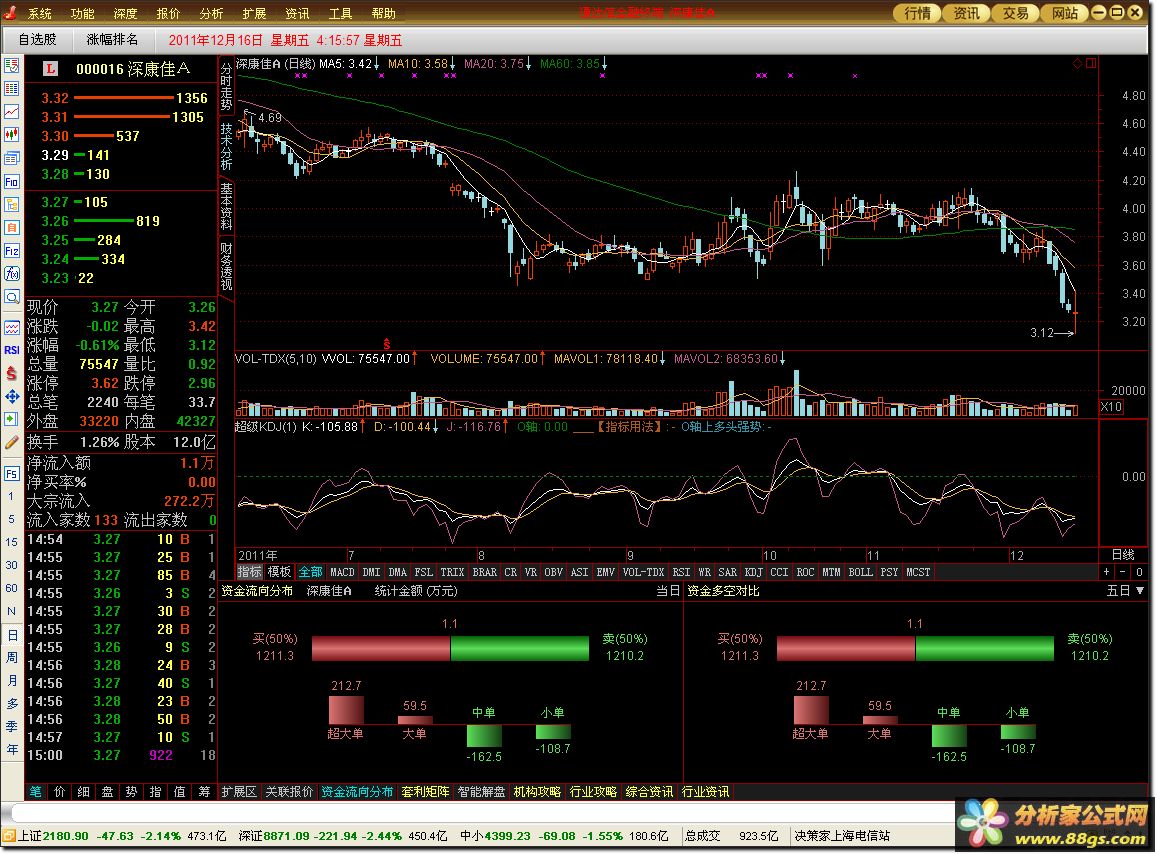Viewport: 1157px width, 854px height.
Task: Click the tree hierarchy sidebar icon
Action: click(x=11, y=204)
